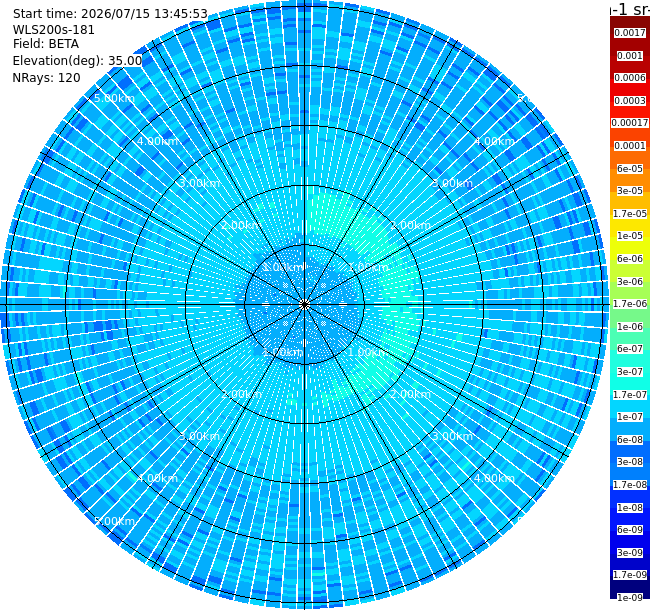
Task: Click the Elevation(deg): 35.00 text
Action: coord(77,61)
